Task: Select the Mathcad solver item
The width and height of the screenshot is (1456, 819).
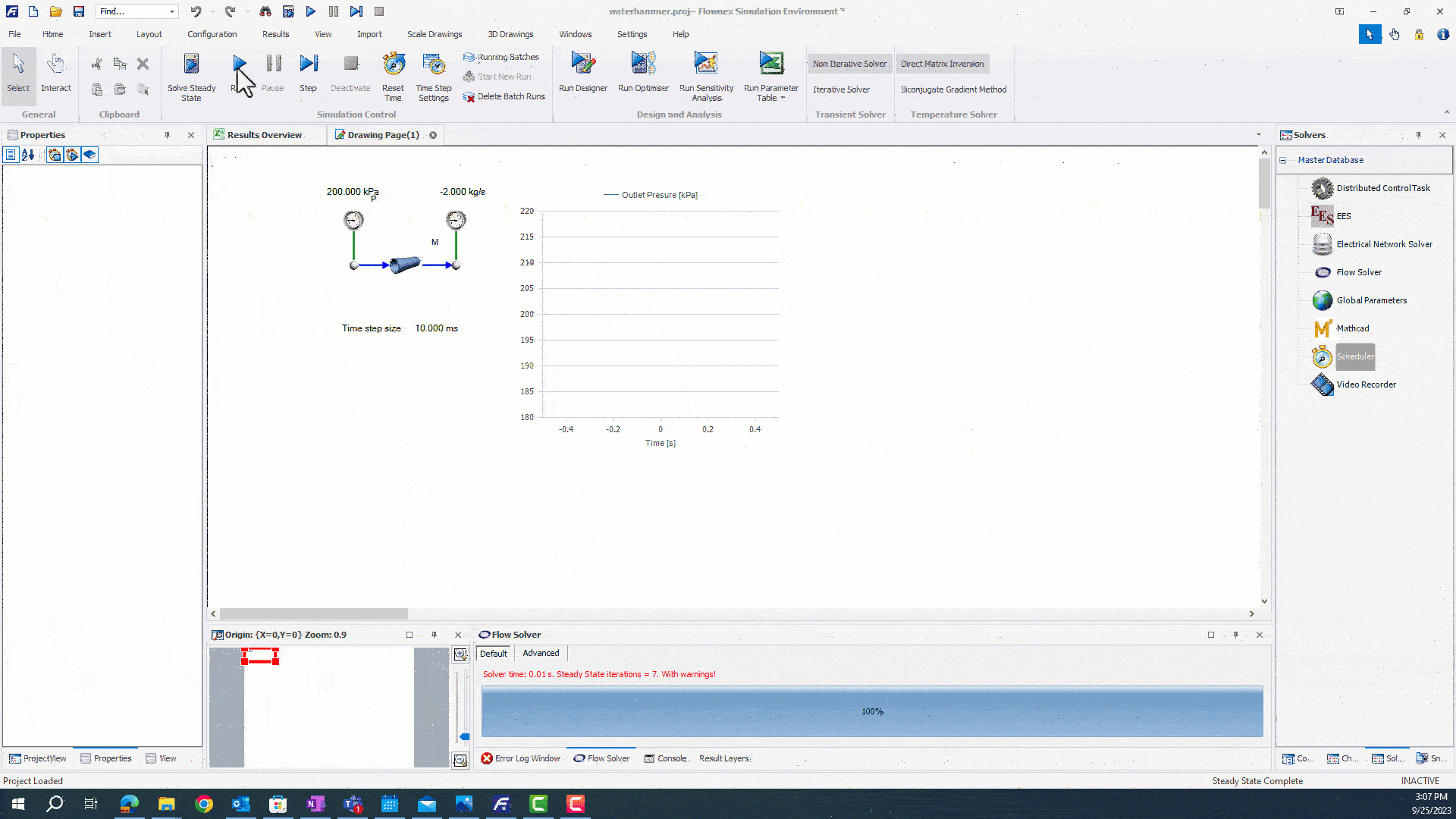Action: click(x=1352, y=328)
